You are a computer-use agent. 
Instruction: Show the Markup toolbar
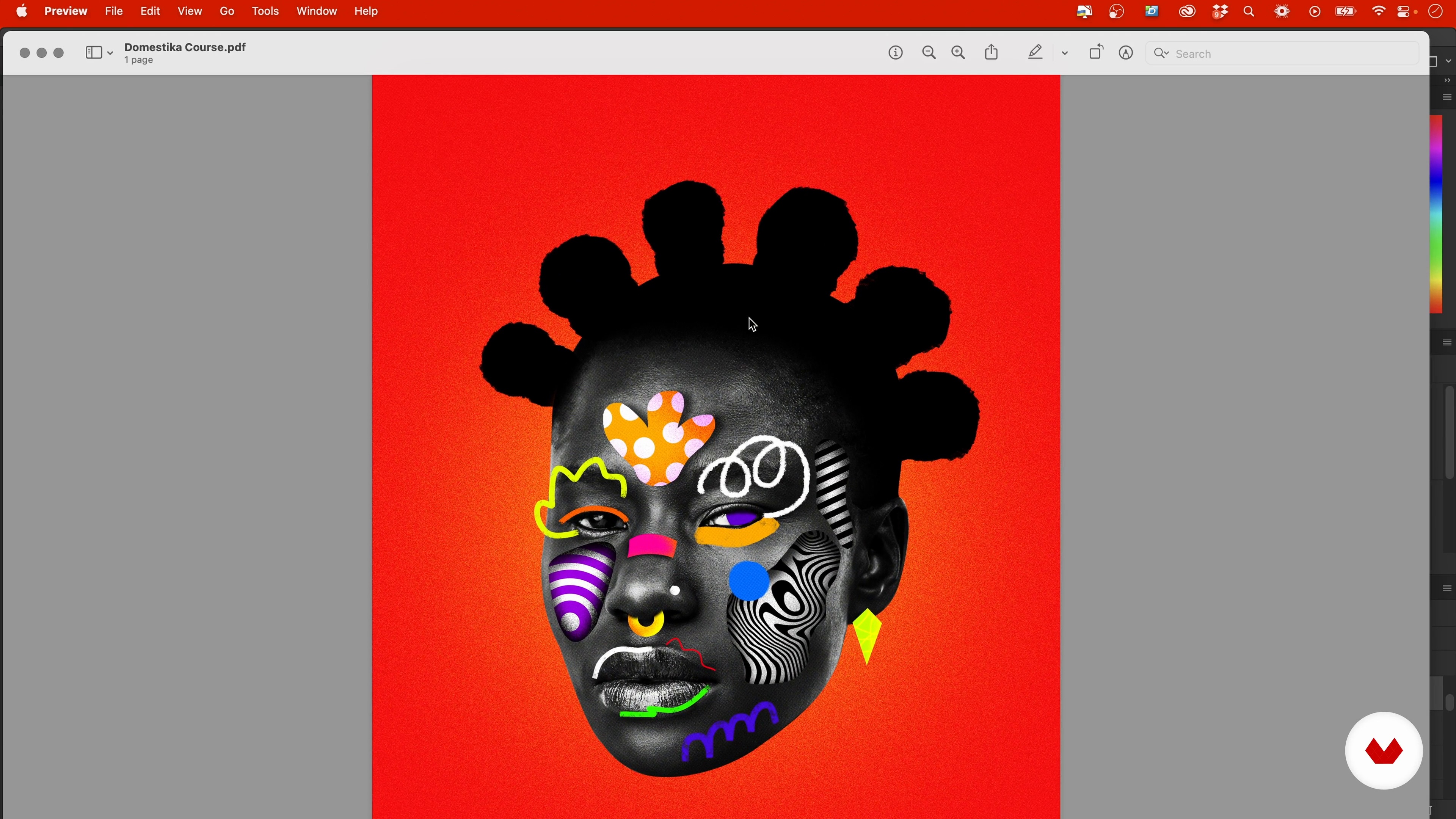pyautogui.click(x=1127, y=53)
